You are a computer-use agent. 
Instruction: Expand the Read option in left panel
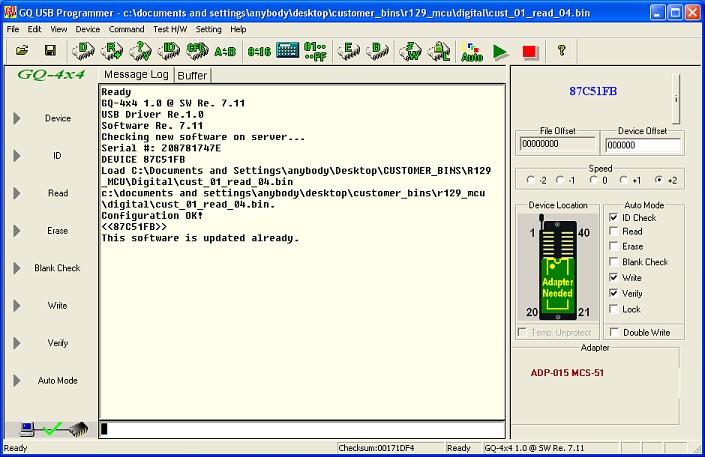[x=16, y=193]
